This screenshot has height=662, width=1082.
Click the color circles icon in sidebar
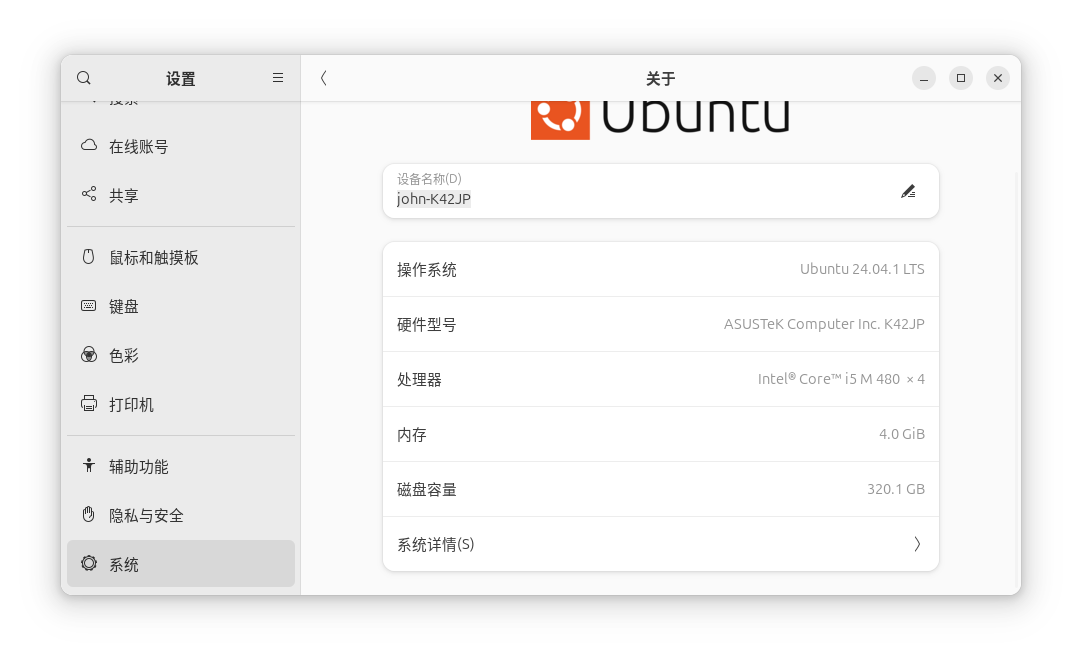88,355
